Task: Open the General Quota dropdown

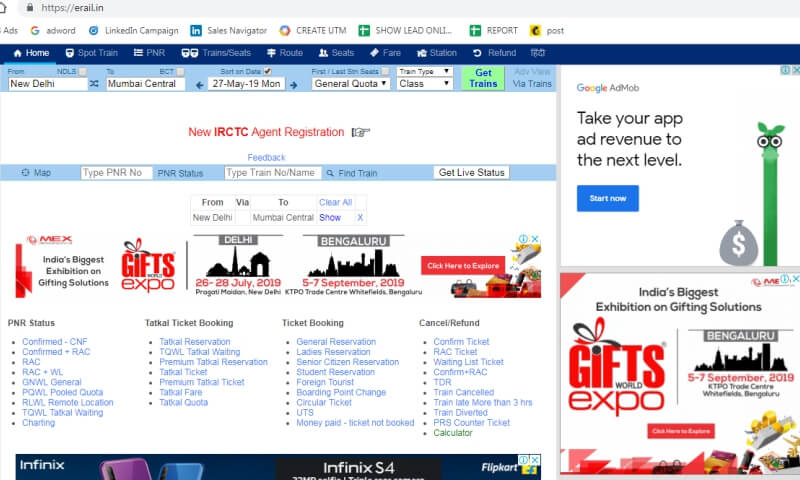Action: (351, 84)
